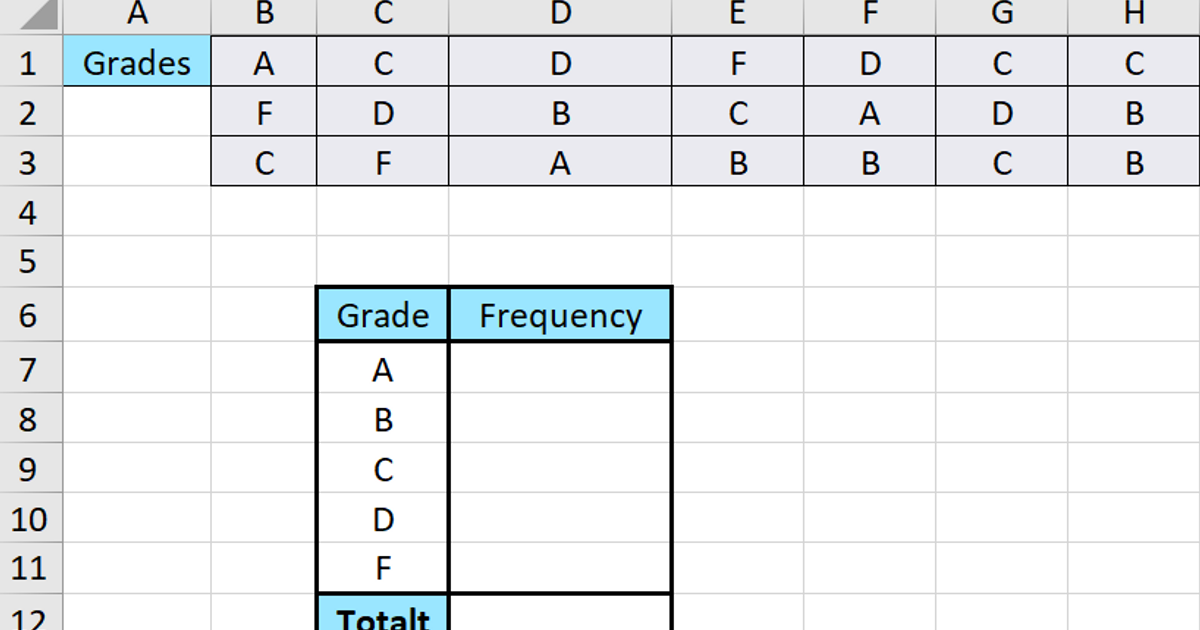
Task: Click the empty Frequency cell beside grade F
Action: pyautogui.click(x=560, y=567)
